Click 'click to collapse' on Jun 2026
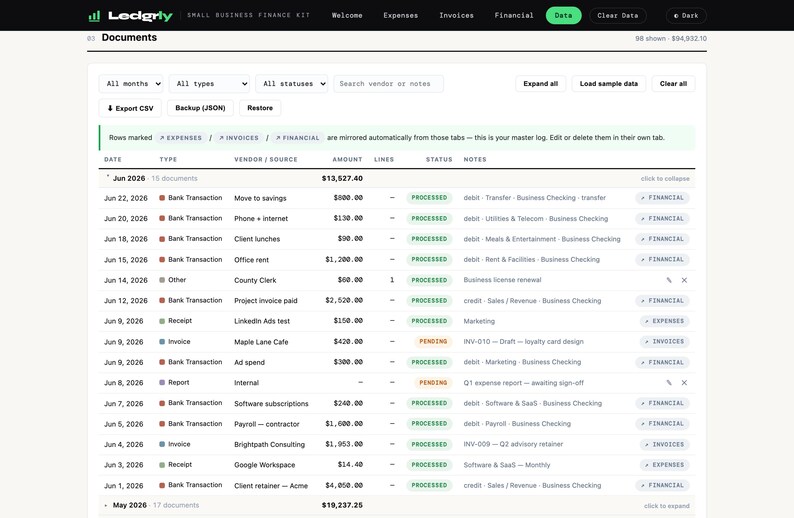The height and width of the screenshot is (518, 794). (x=665, y=179)
